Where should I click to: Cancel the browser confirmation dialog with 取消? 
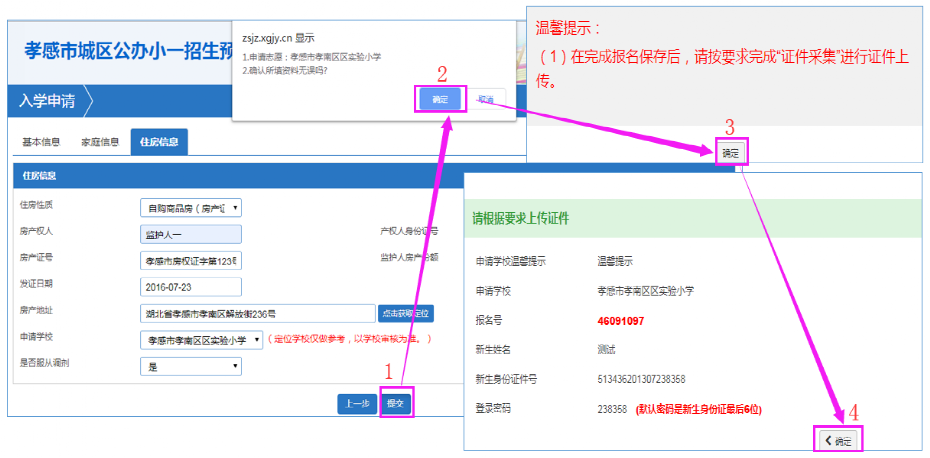pos(485,99)
